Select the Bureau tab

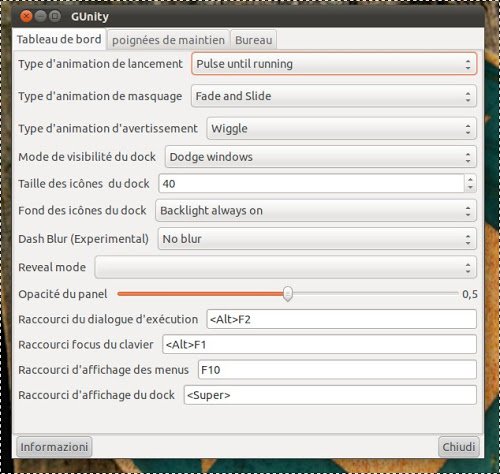[x=254, y=40]
